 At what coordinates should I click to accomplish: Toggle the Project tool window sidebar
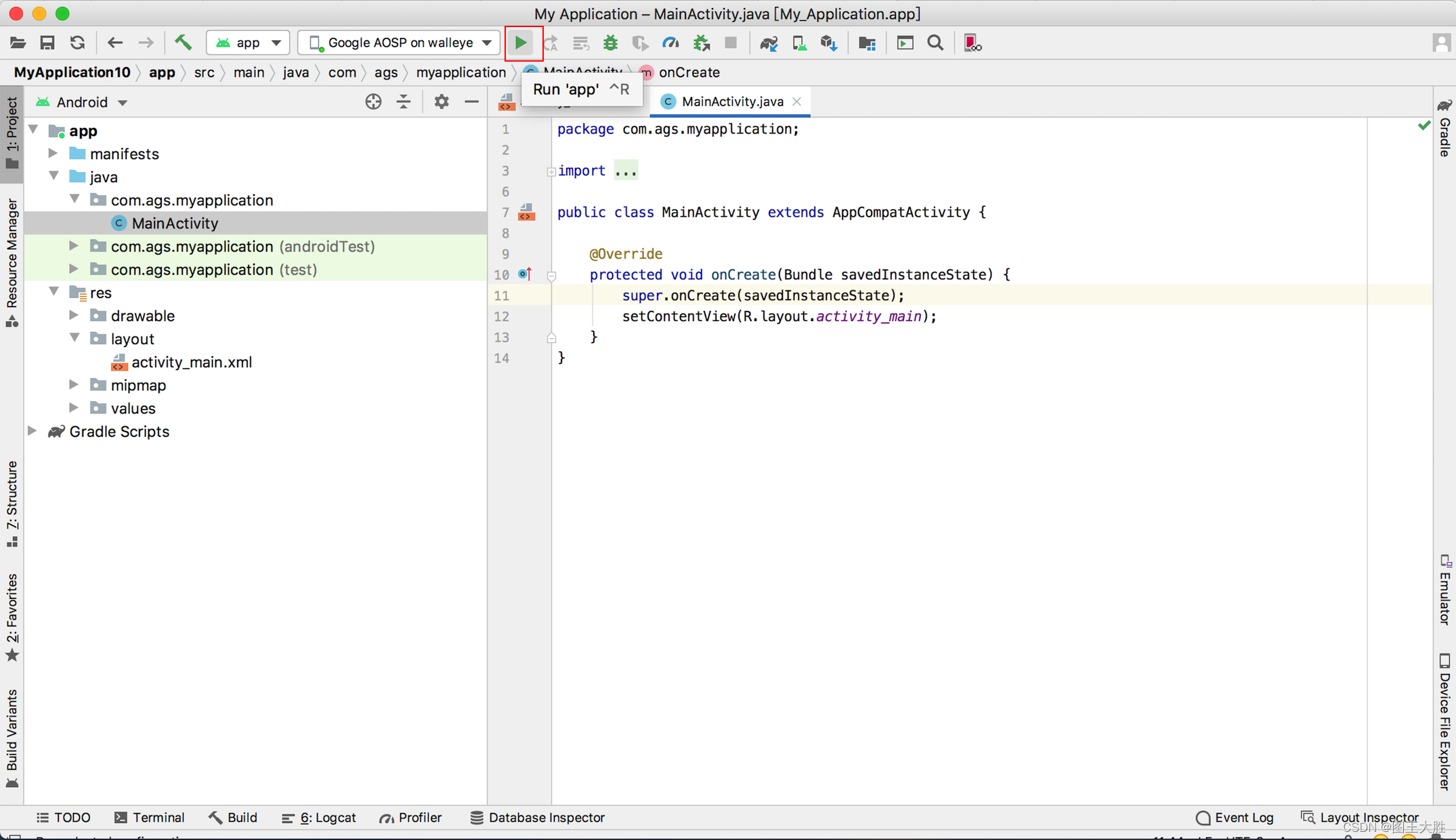coord(12,132)
